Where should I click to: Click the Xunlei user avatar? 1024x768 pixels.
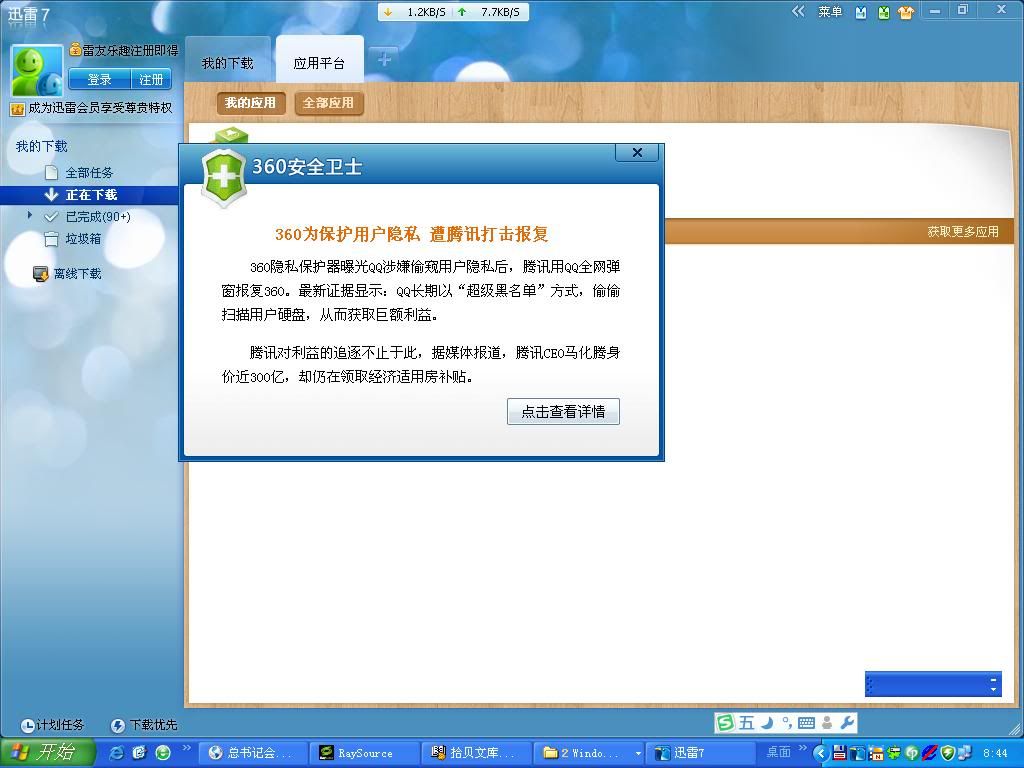[37, 71]
